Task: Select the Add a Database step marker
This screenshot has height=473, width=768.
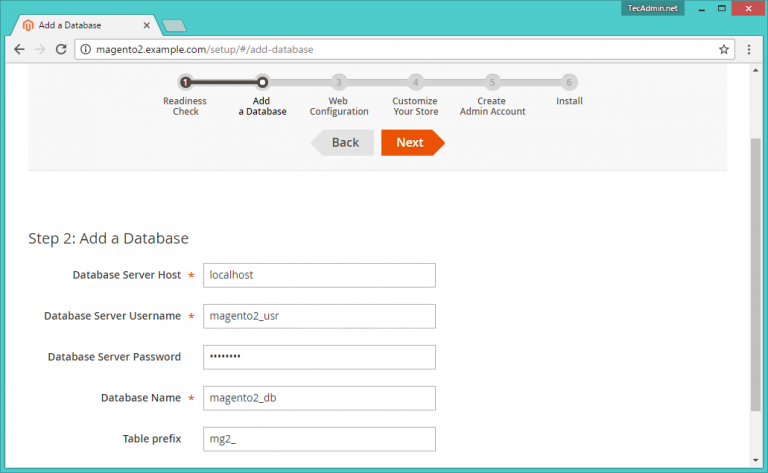Action: [262, 83]
